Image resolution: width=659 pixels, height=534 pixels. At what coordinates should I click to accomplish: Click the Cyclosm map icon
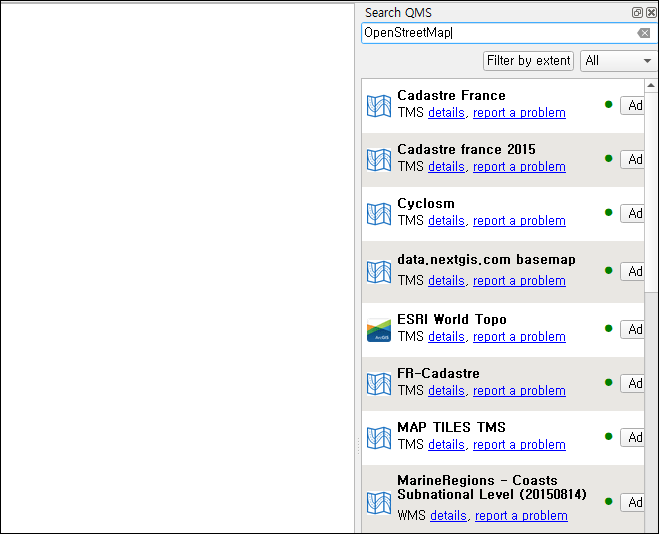(379, 214)
